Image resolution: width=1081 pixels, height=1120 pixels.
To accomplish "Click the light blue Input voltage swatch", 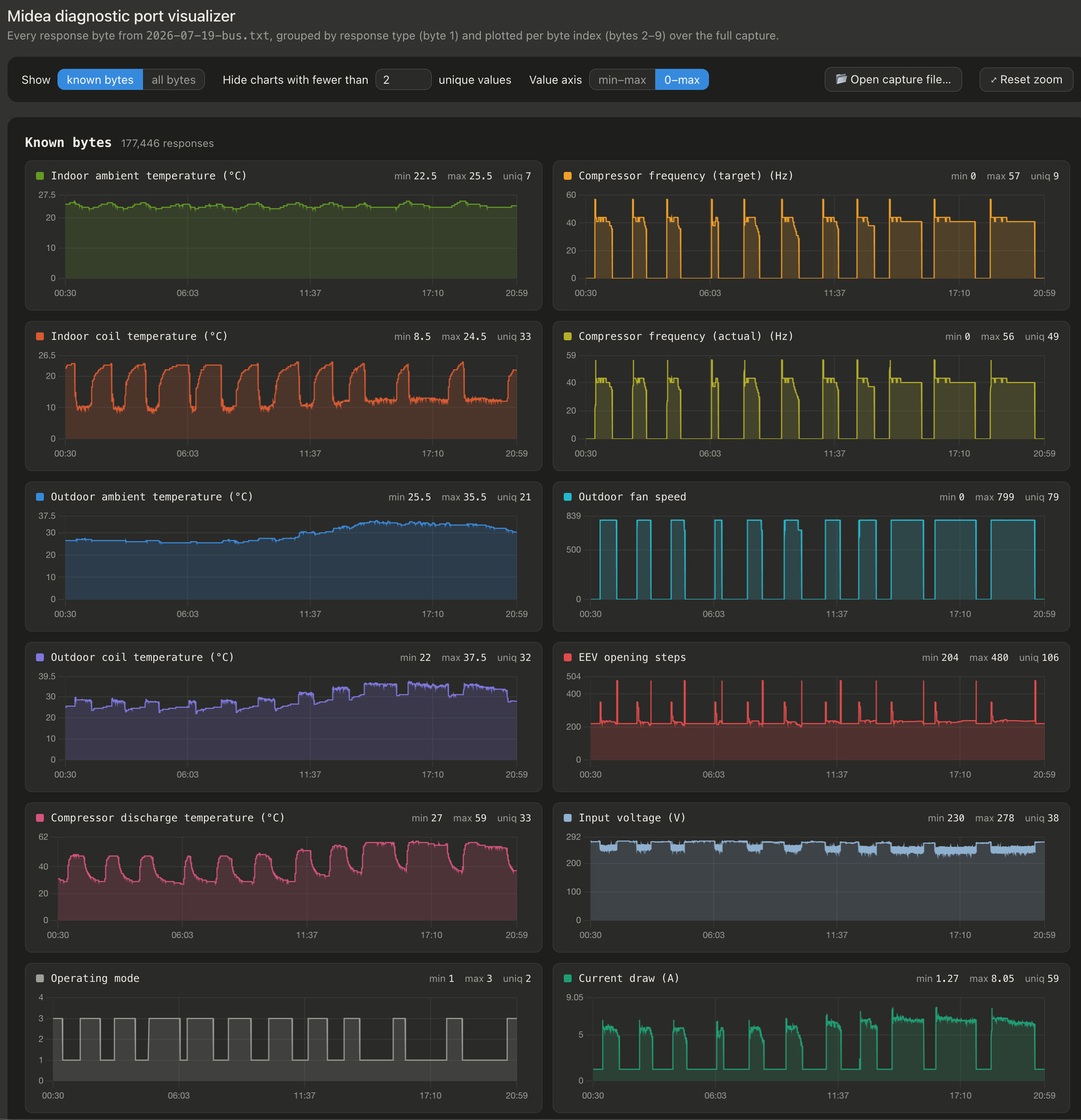I will (x=568, y=818).
